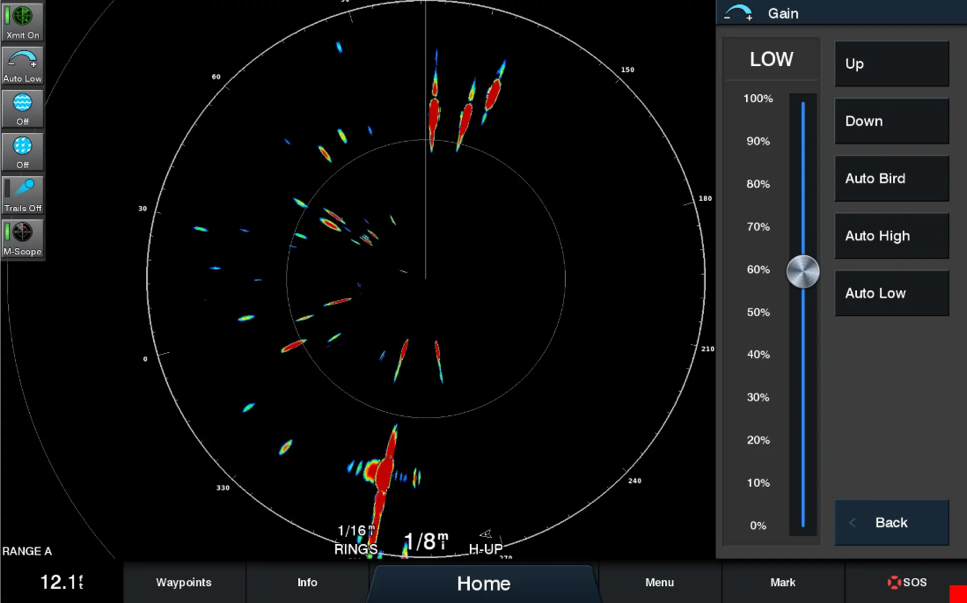Tap the Mark button
The height and width of the screenshot is (603, 967).
point(783,582)
